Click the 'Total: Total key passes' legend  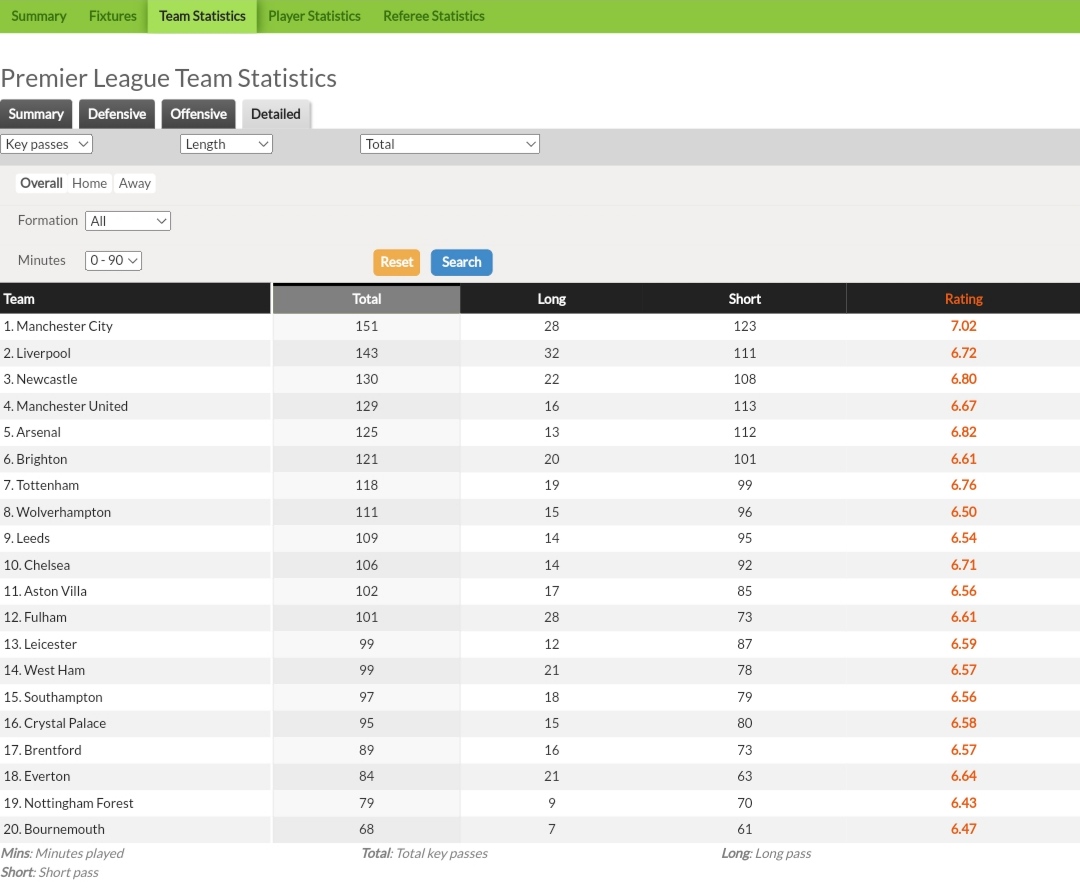point(424,854)
